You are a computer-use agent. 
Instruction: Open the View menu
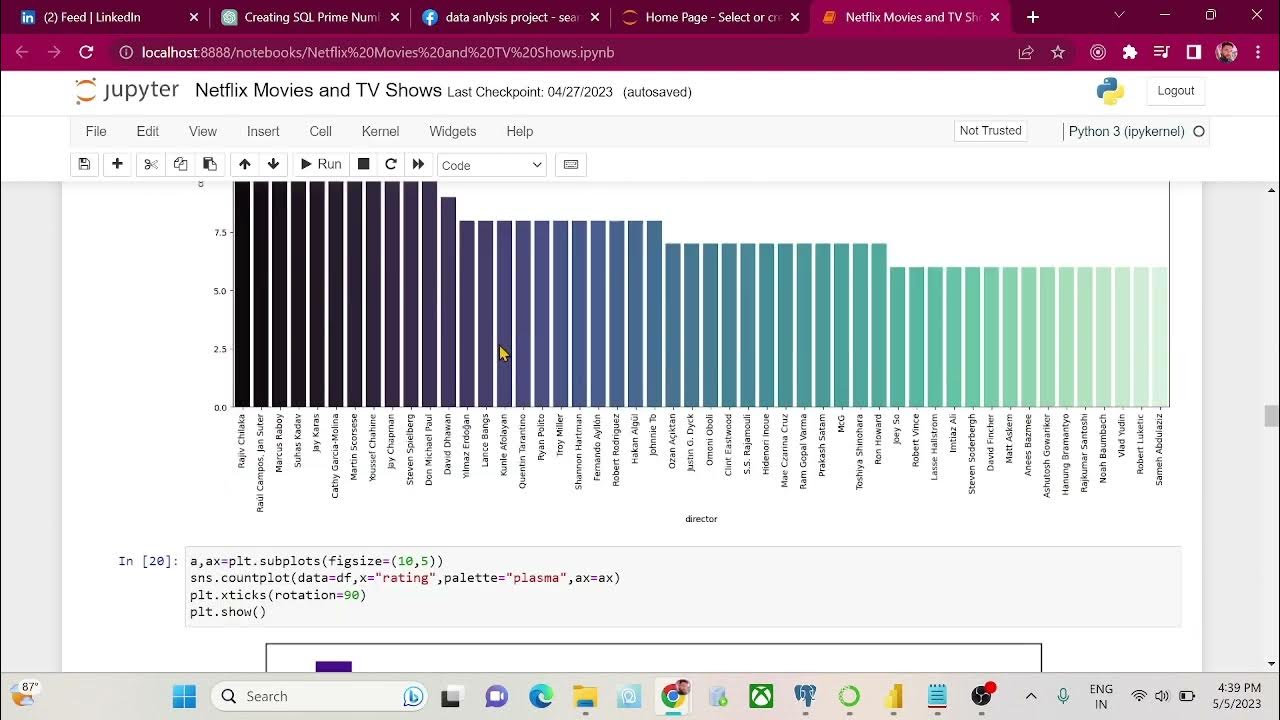click(203, 131)
